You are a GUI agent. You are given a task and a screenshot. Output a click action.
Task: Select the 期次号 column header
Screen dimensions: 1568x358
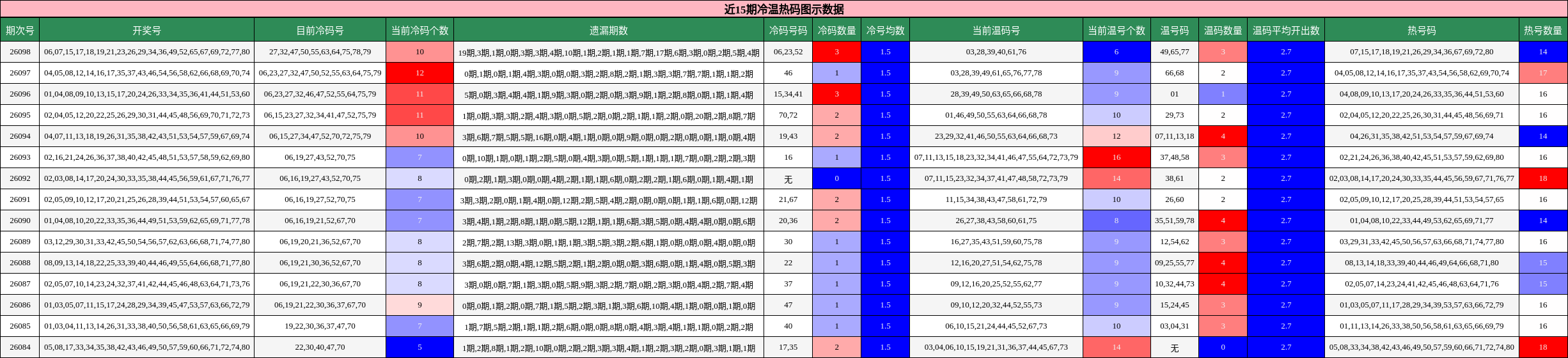tap(20, 30)
